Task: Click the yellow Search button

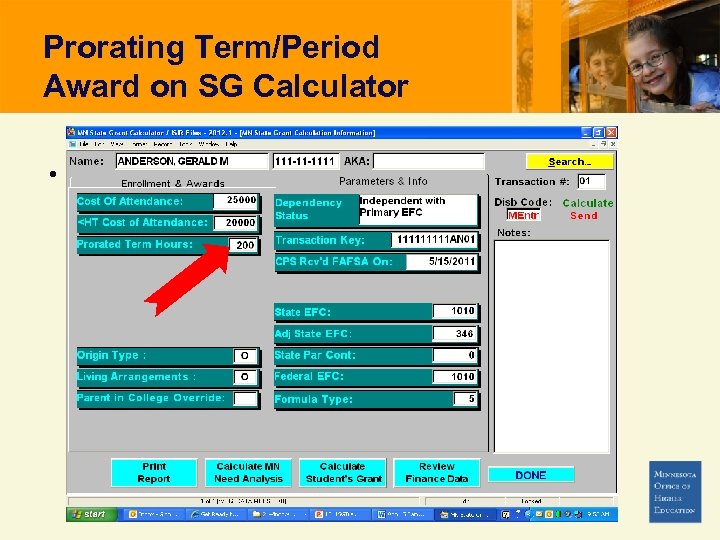Action: coord(569,162)
